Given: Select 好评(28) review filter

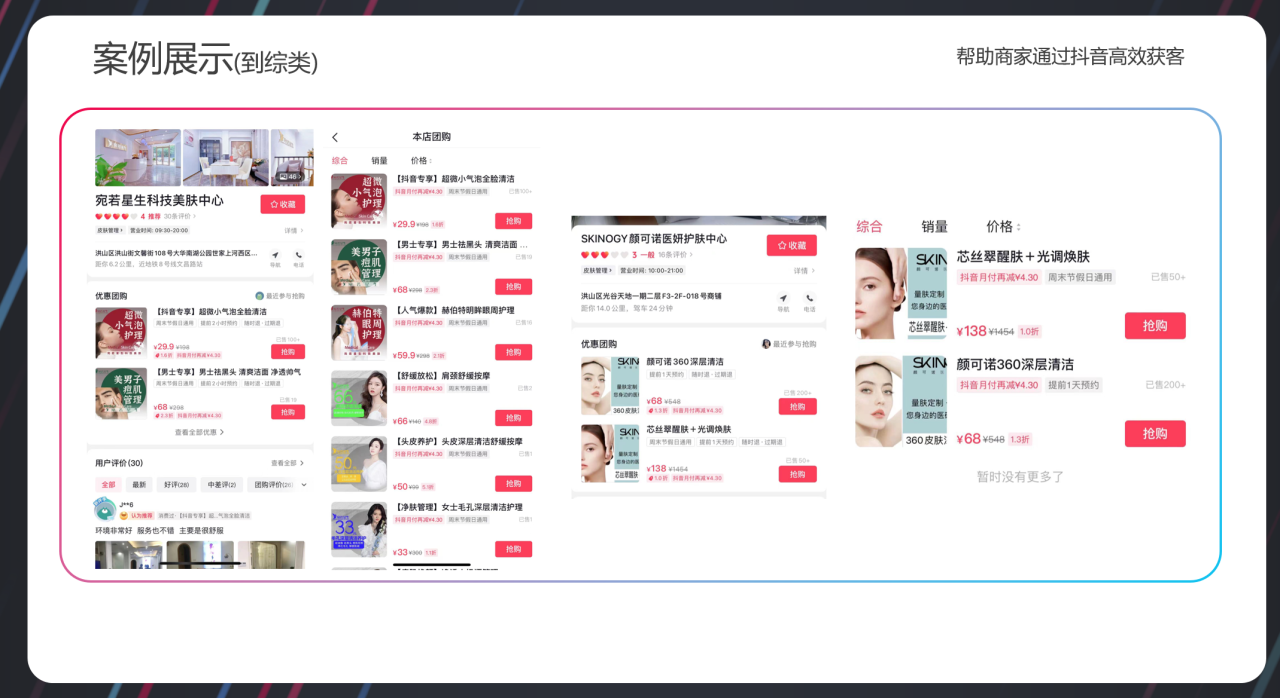Looking at the screenshot, I should tap(176, 484).
